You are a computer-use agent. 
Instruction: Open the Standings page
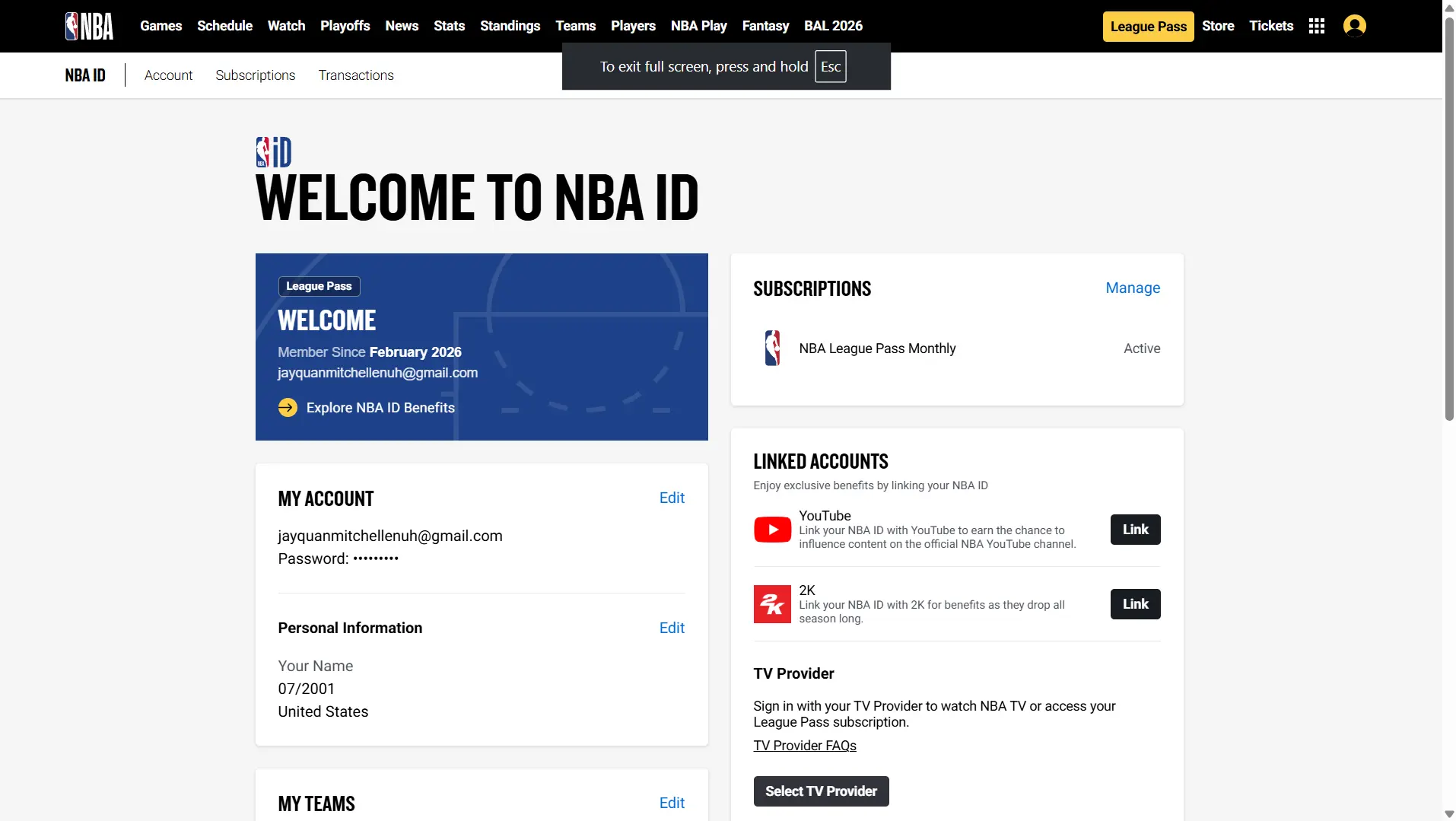pos(510,26)
